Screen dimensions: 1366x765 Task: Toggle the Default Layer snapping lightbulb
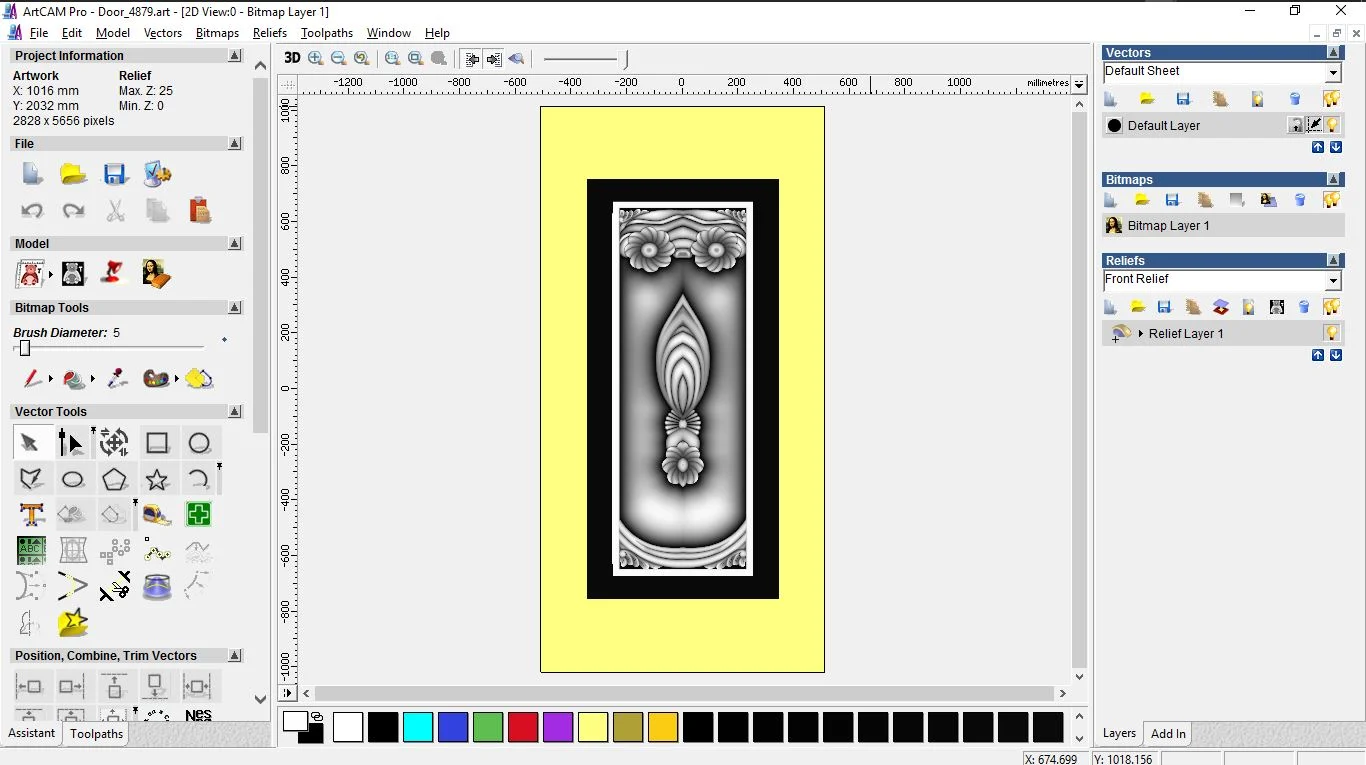tap(1333, 125)
